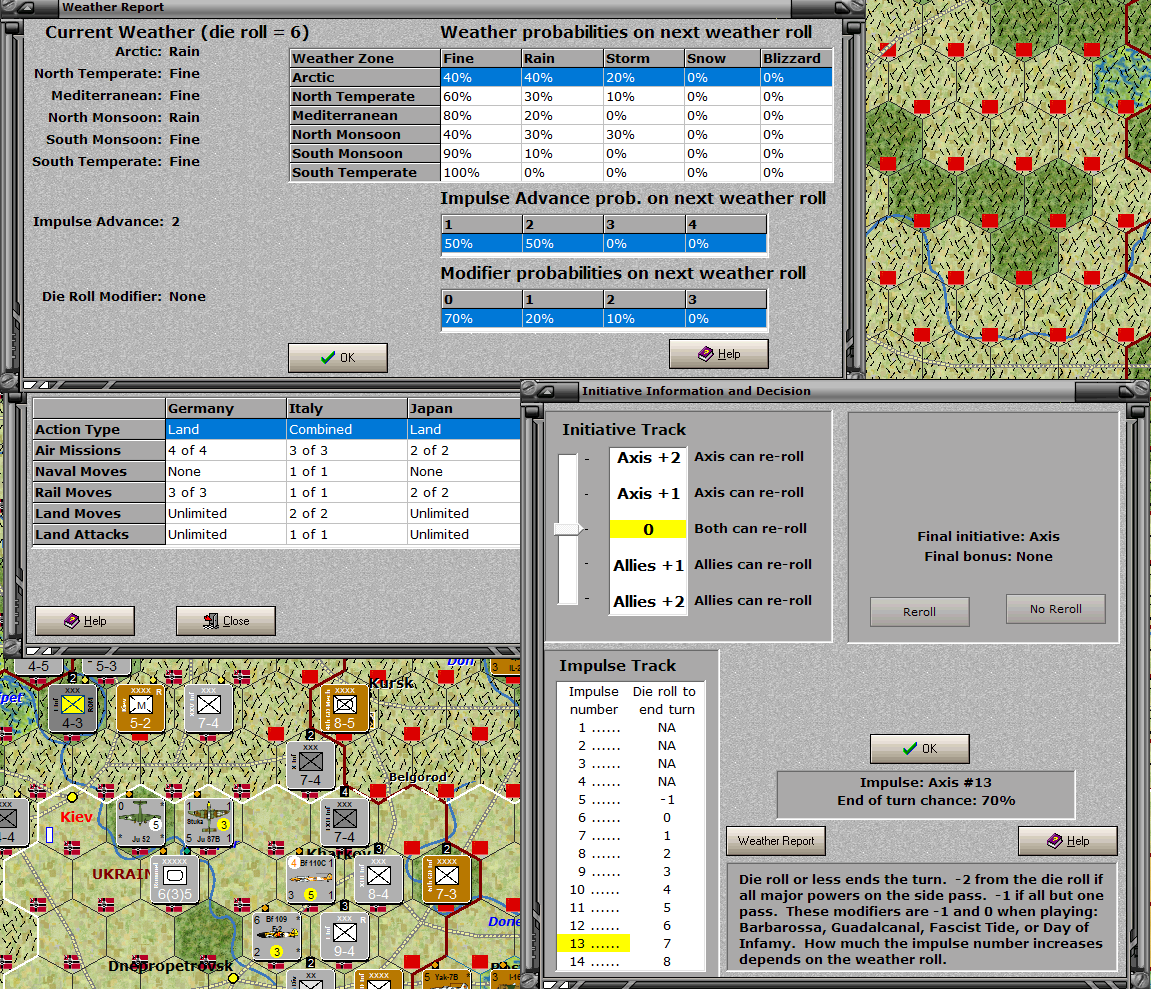The image size is (1151, 989).
Task: Select the brown 7-3 infantry army counter
Action: pyautogui.click(x=447, y=879)
